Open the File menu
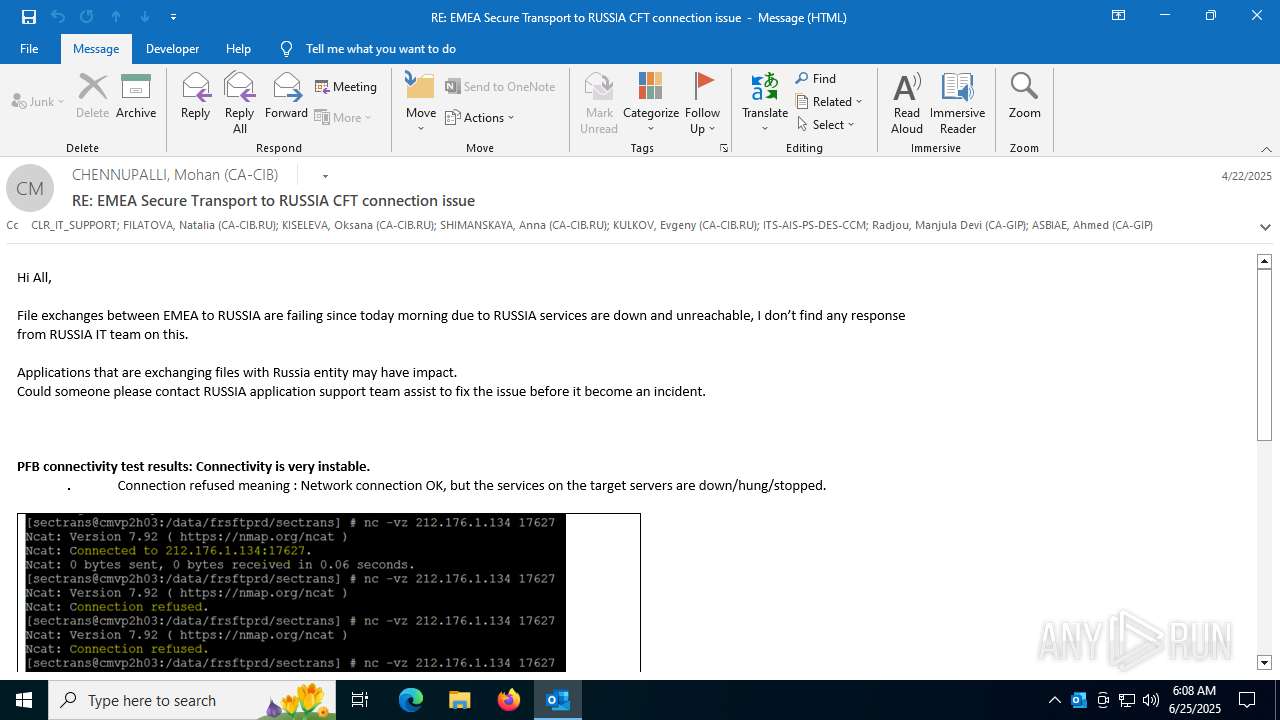The image size is (1280, 720). click(x=29, y=48)
